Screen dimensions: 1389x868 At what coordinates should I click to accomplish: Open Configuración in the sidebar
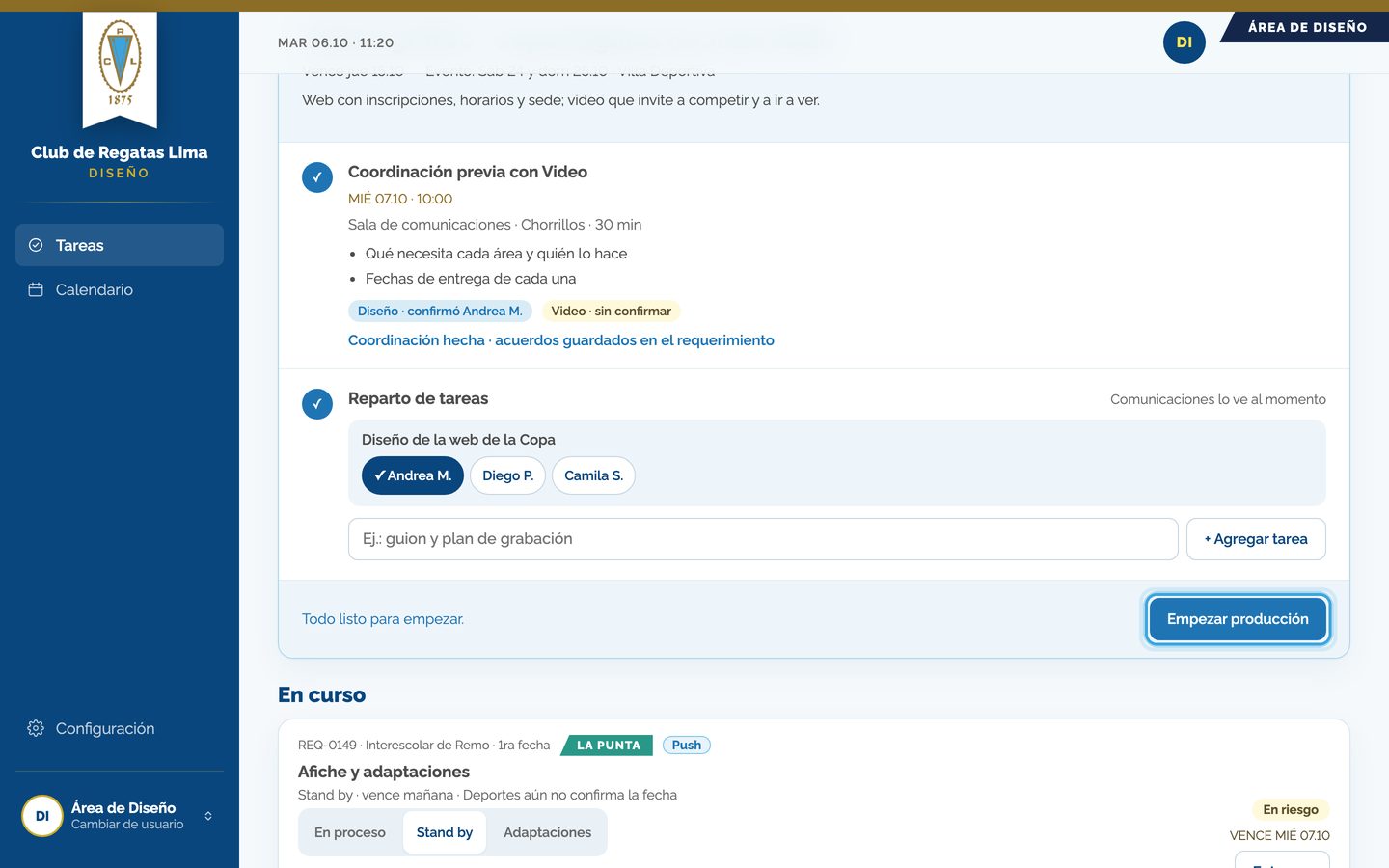(x=120, y=728)
